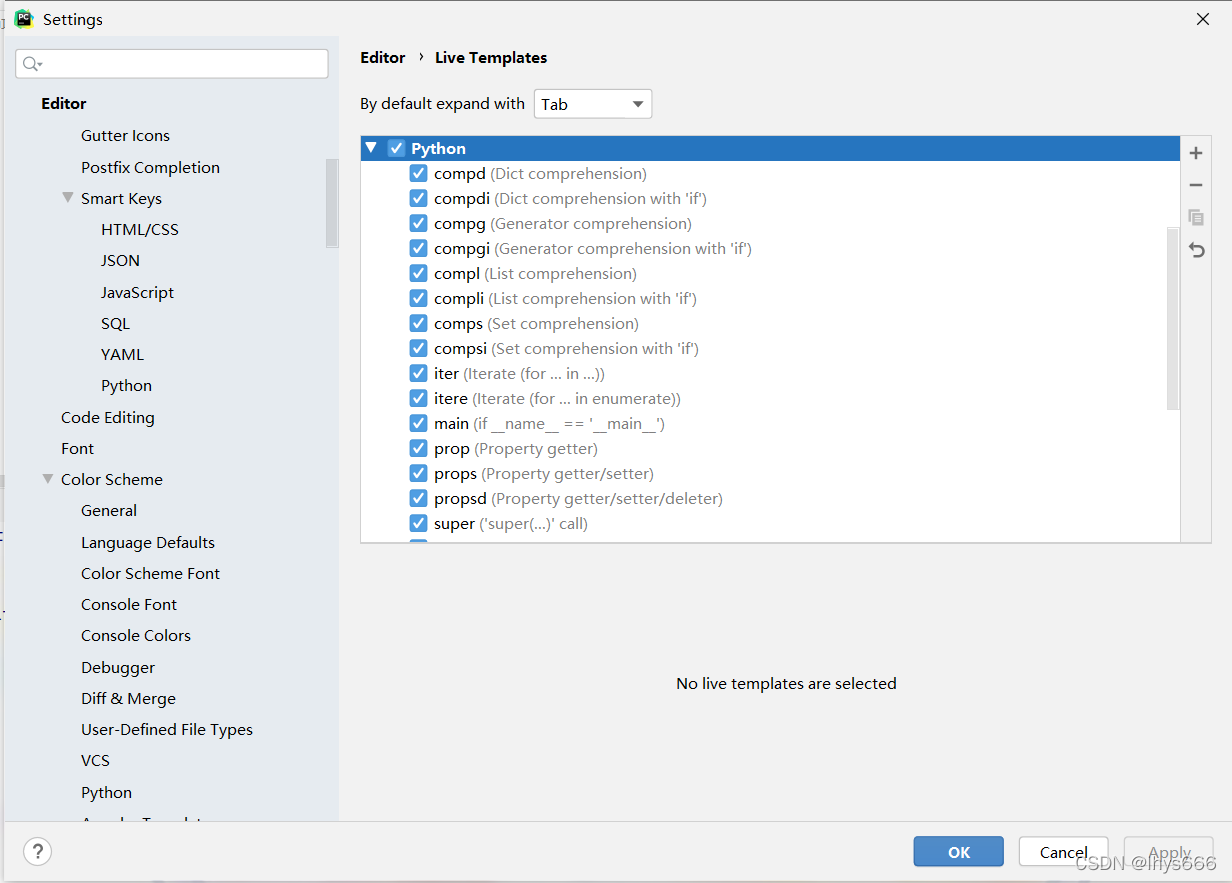Select VCS under Color Scheme

tap(95, 760)
